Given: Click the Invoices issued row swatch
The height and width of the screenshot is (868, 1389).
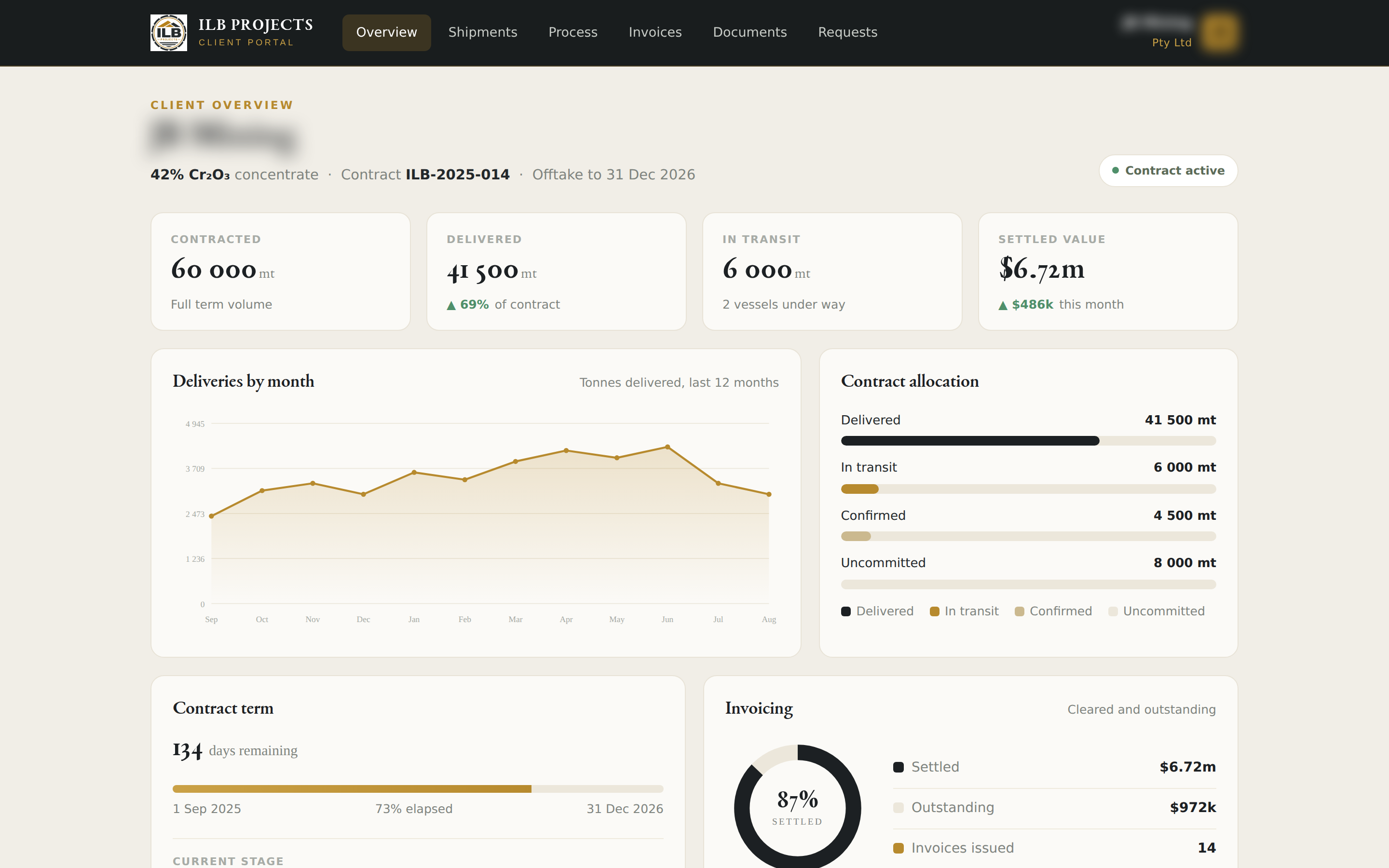Looking at the screenshot, I should [898, 848].
